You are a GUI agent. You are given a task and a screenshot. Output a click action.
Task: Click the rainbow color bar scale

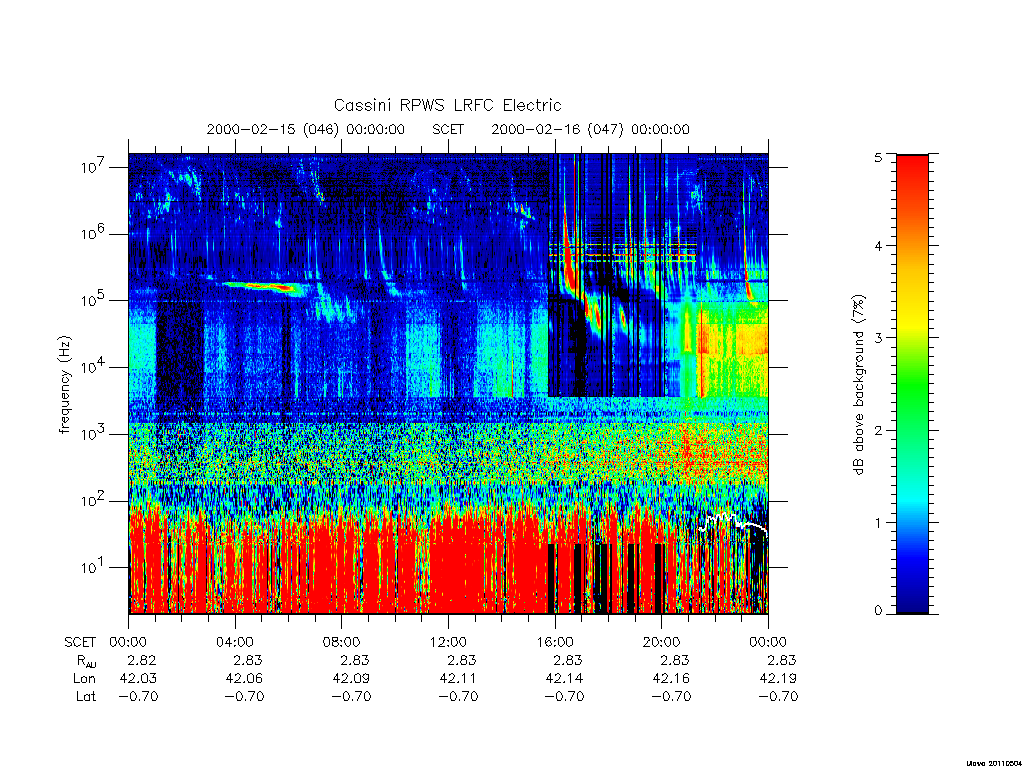pos(912,384)
